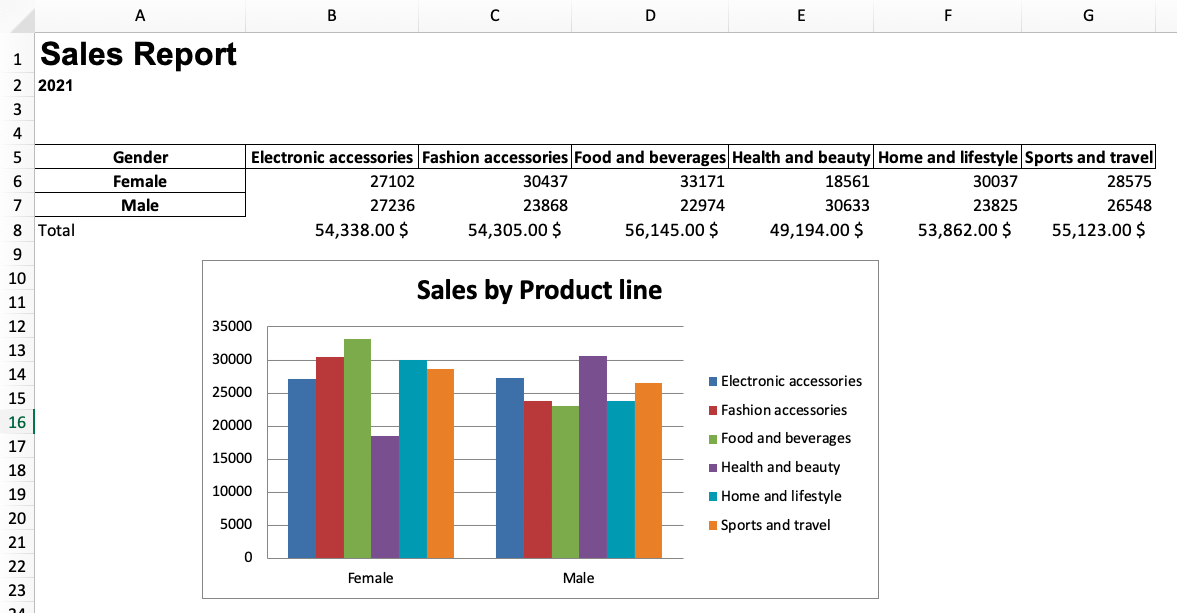Select the Male category axis label
Screen dimensions: 1177x613
578,578
